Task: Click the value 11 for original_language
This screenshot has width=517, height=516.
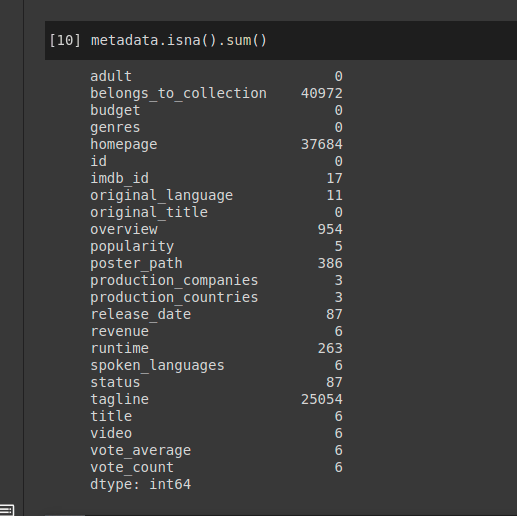Action: [x=334, y=195]
